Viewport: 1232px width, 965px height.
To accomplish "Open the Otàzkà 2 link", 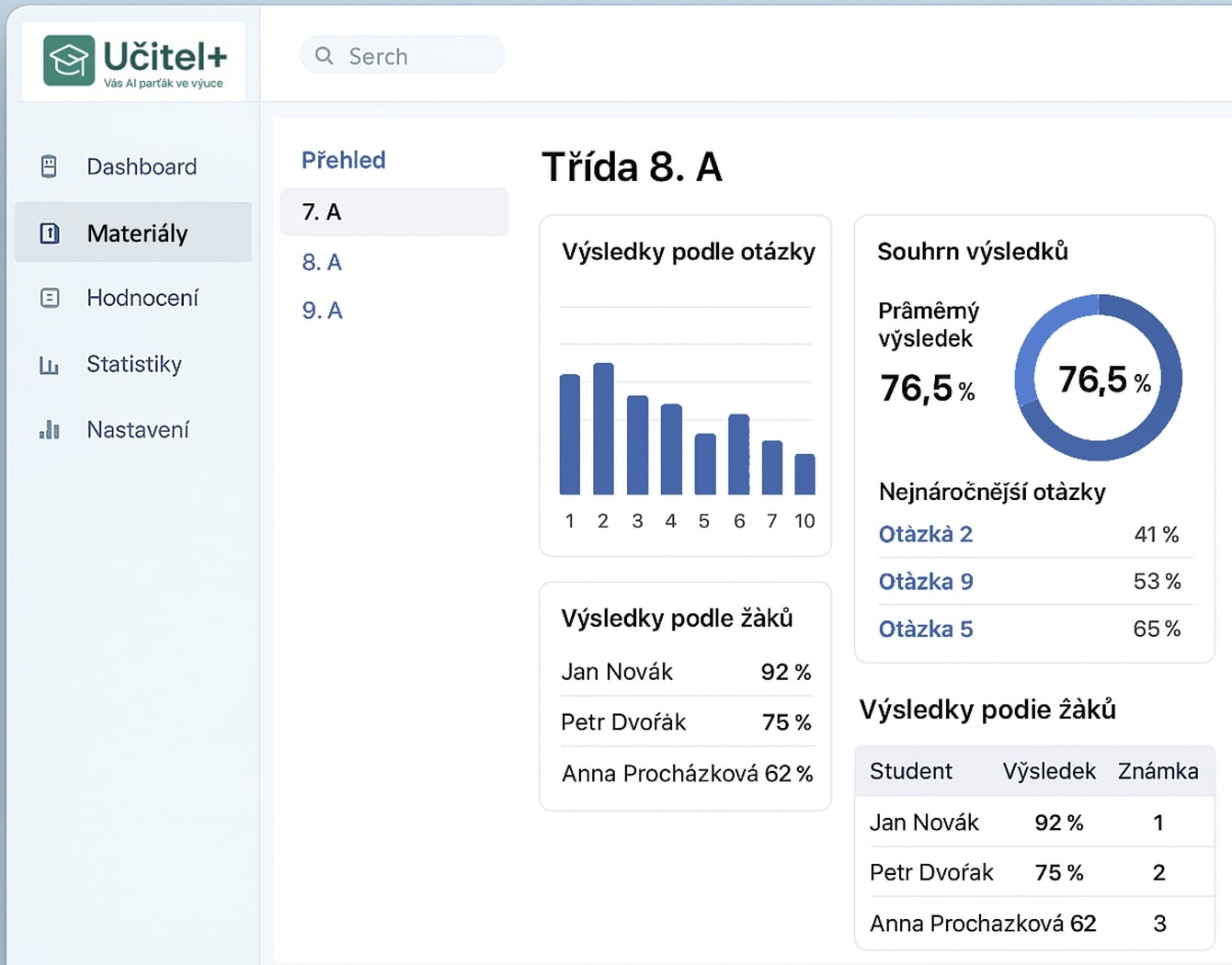I will pyautogui.click(x=925, y=534).
